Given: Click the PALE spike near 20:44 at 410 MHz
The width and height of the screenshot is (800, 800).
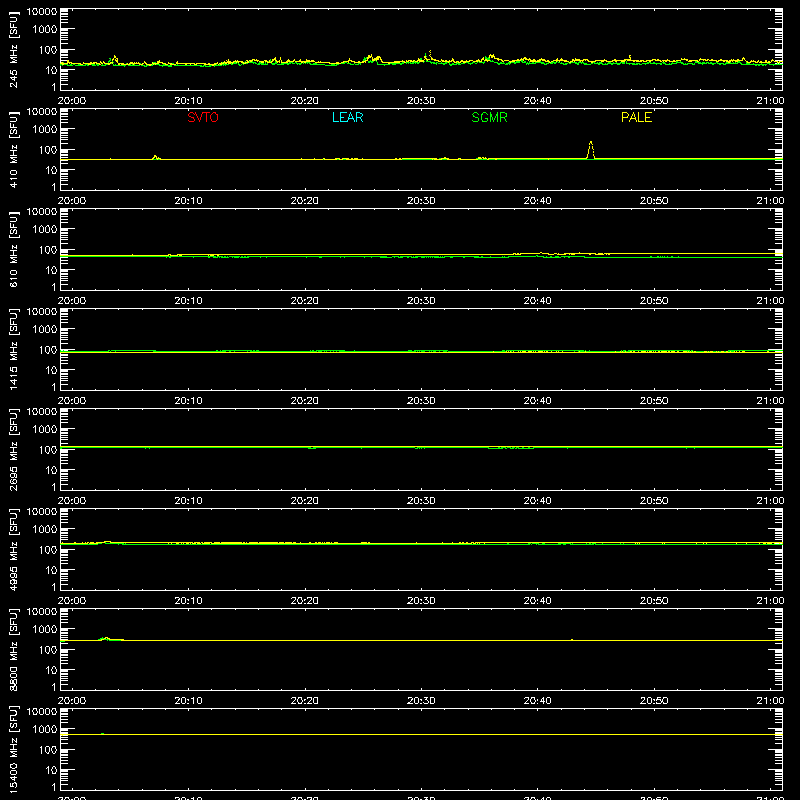Looking at the screenshot, I should pos(591,150).
